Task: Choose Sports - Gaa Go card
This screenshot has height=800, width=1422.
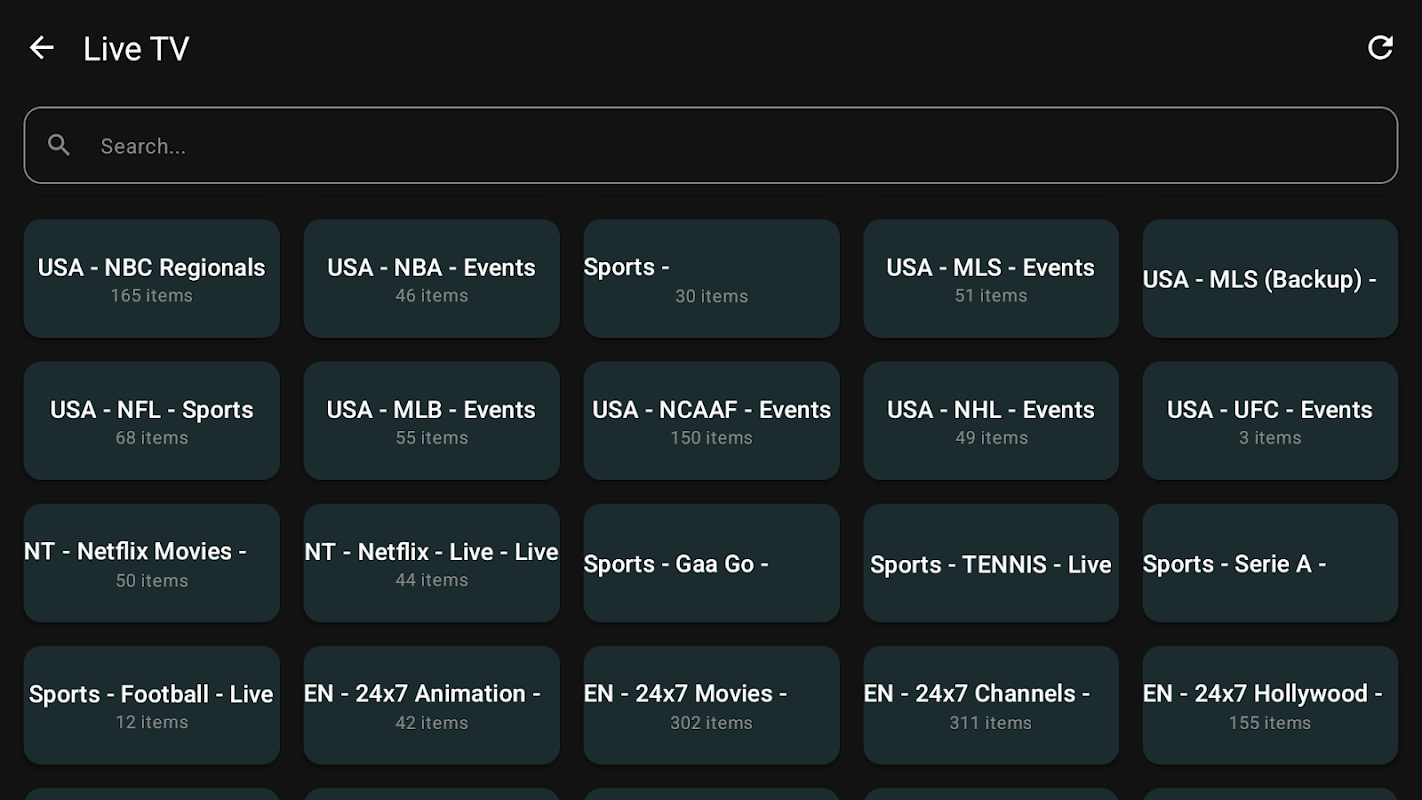Action: tap(712, 563)
